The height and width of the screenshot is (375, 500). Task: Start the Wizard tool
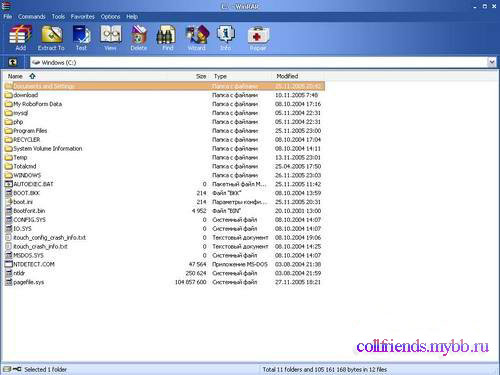click(x=197, y=37)
